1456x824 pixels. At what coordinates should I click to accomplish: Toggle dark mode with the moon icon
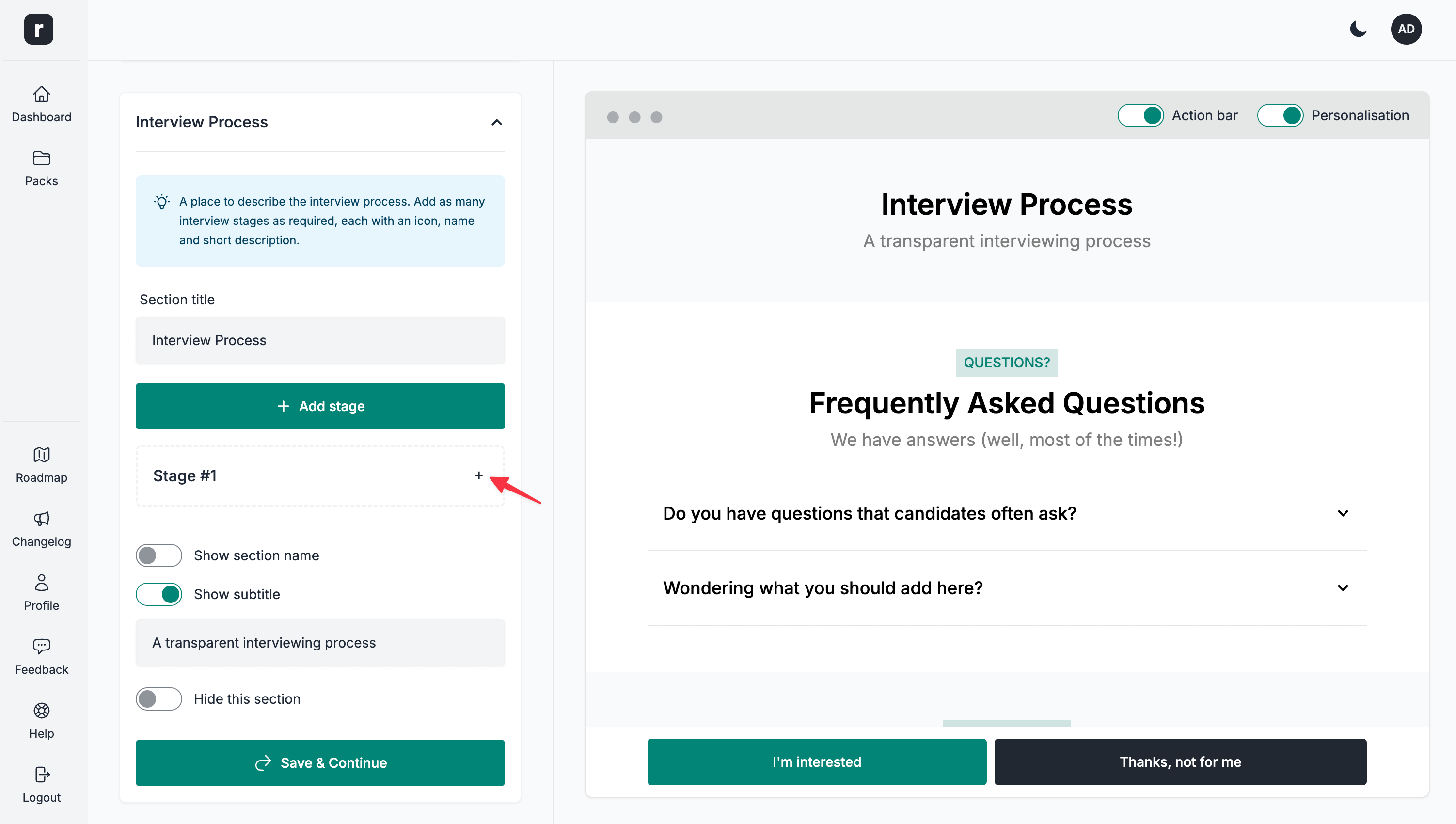1358,29
